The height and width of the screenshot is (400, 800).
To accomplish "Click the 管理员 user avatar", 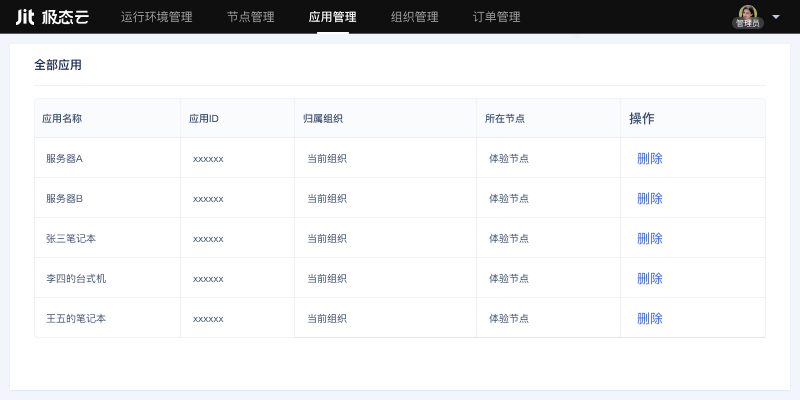I will coord(748,16).
